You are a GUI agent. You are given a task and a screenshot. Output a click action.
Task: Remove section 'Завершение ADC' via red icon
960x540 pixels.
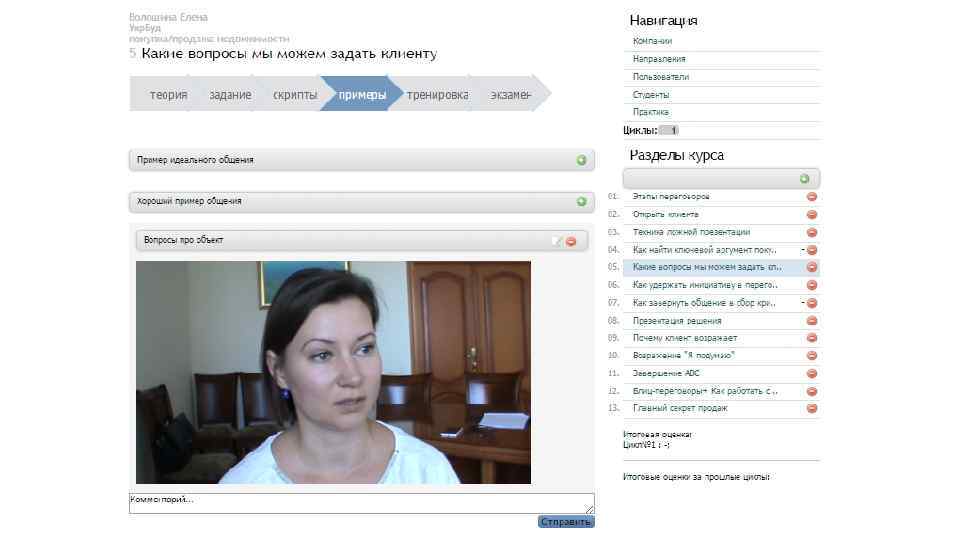pyautogui.click(x=812, y=373)
